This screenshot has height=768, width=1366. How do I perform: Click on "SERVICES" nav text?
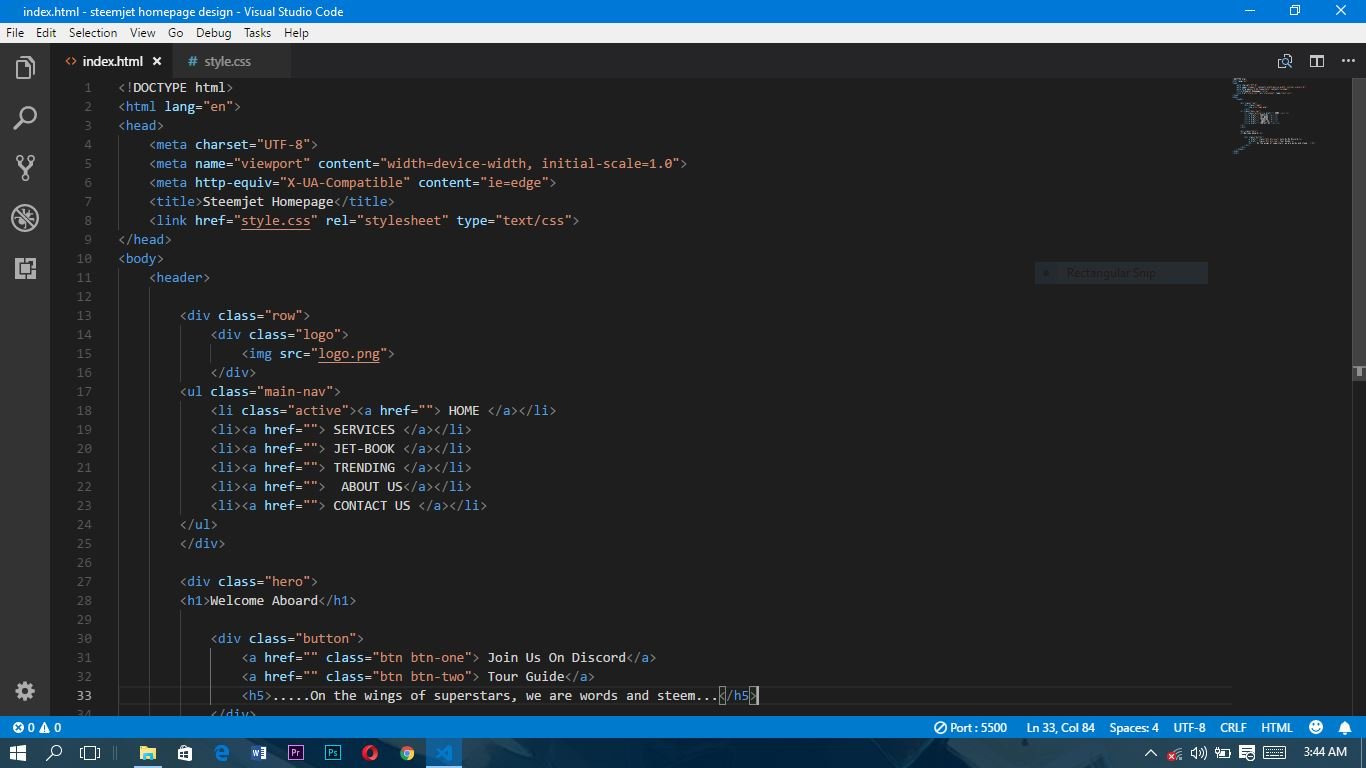click(x=364, y=429)
